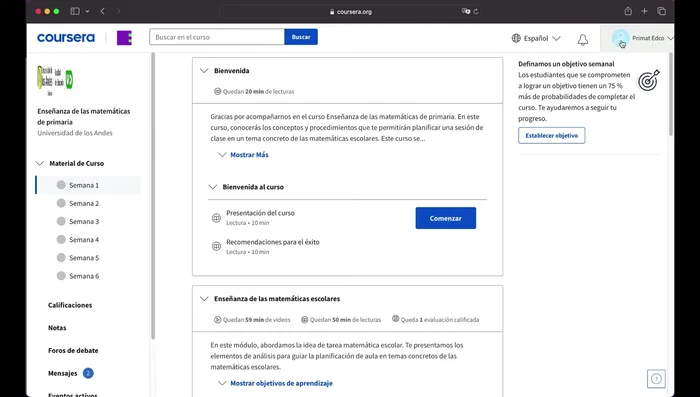
Task: Go back with Safari back arrow
Action: pos(103,11)
